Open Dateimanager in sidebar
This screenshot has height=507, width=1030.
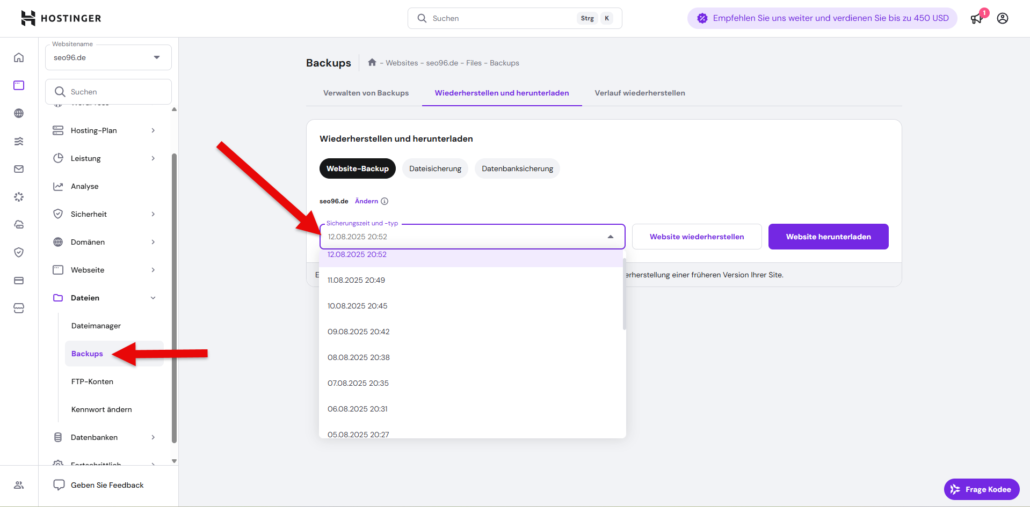coord(96,326)
